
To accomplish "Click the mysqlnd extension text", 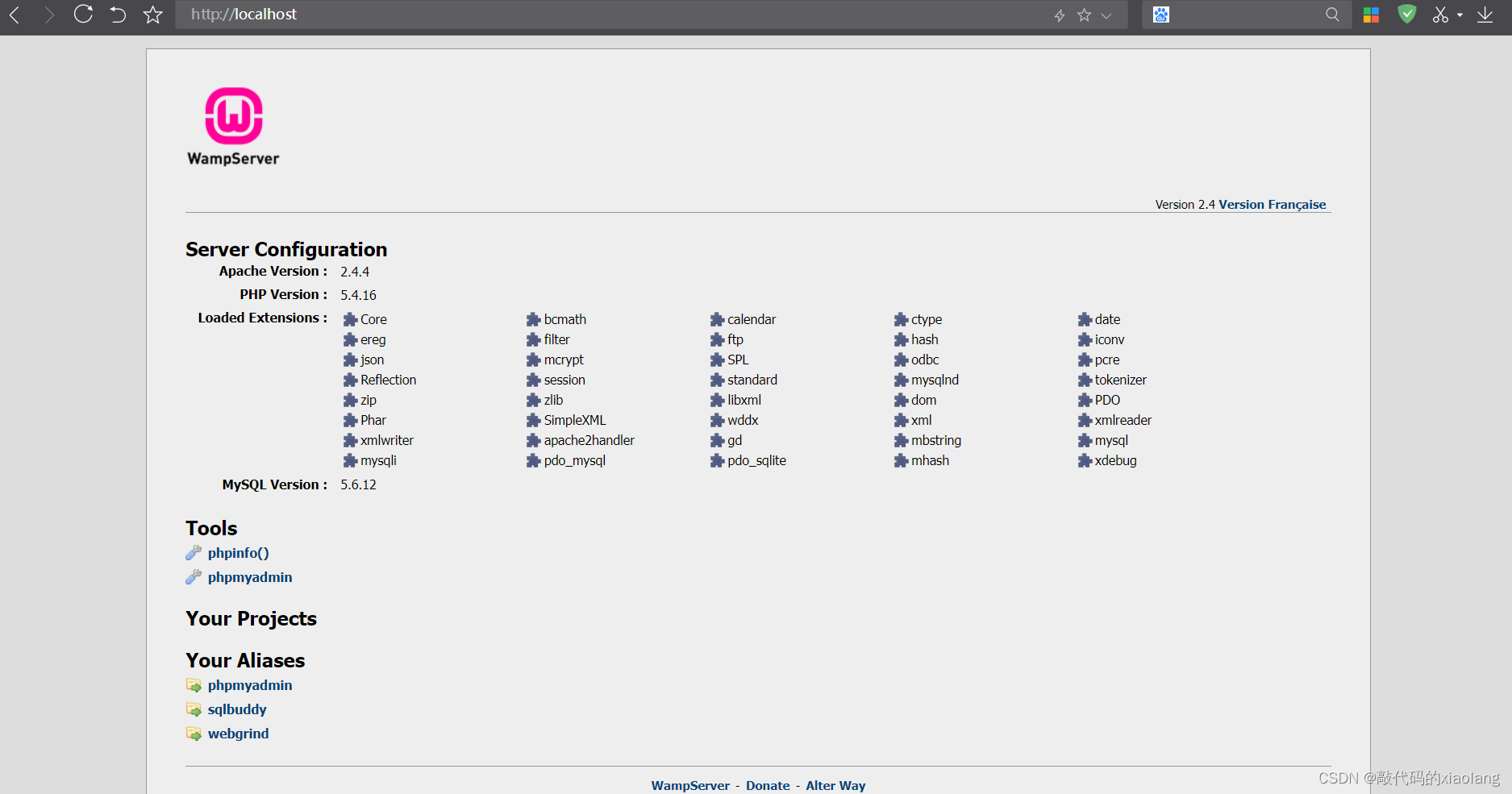I will [935, 380].
